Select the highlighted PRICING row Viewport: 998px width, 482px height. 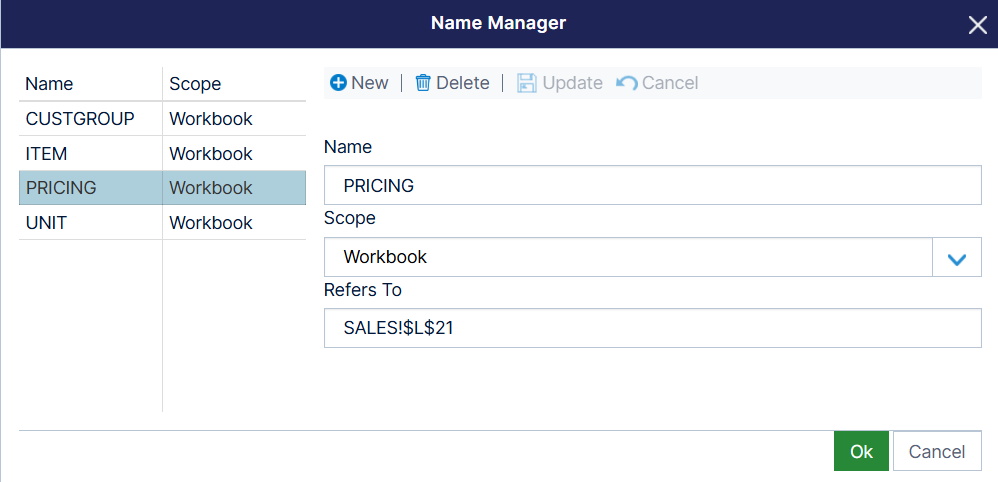point(162,188)
